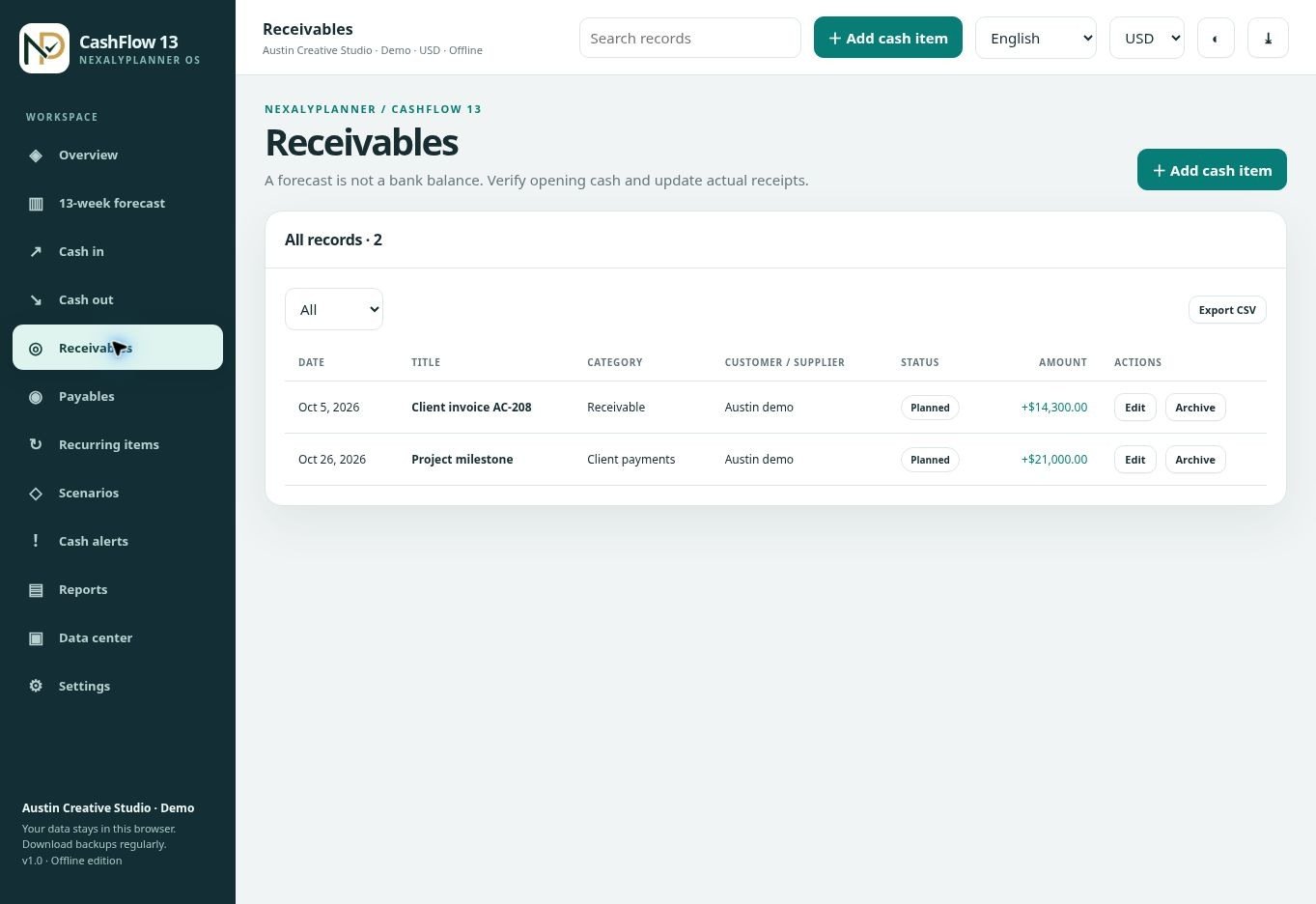This screenshot has height=904, width=1316.
Task: Click the Reports list icon
Action: click(x=36, y=590)
